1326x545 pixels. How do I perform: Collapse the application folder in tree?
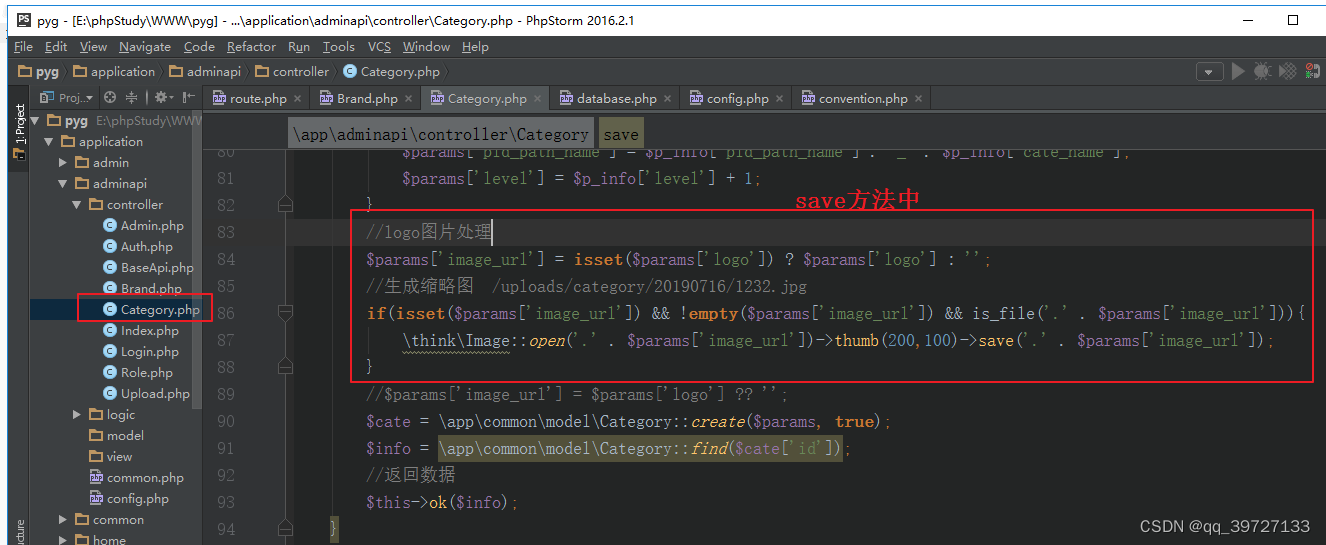tap(50, 141)
